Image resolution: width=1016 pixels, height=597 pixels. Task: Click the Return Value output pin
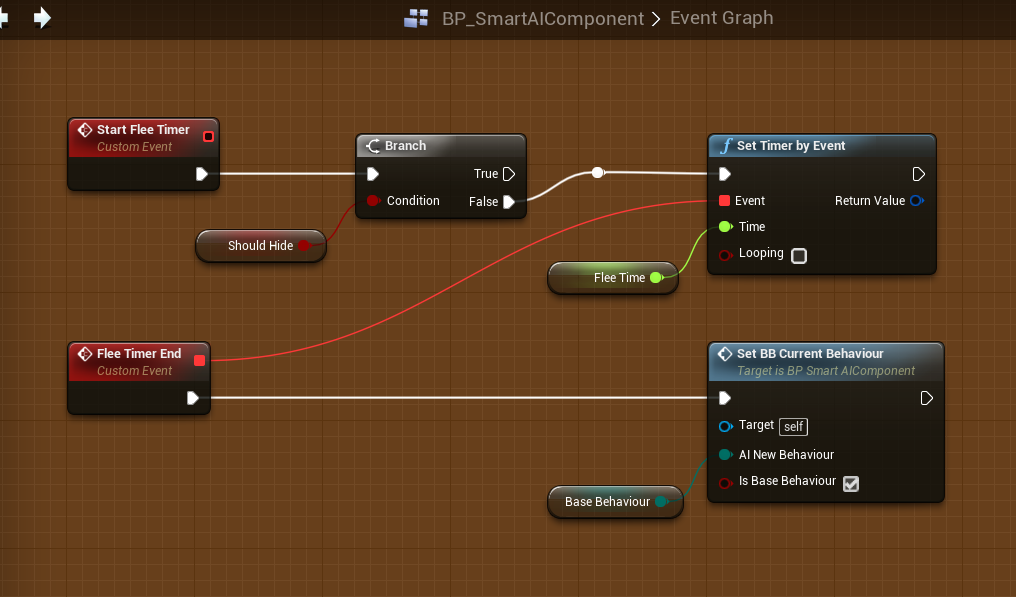tap(917, 200)
